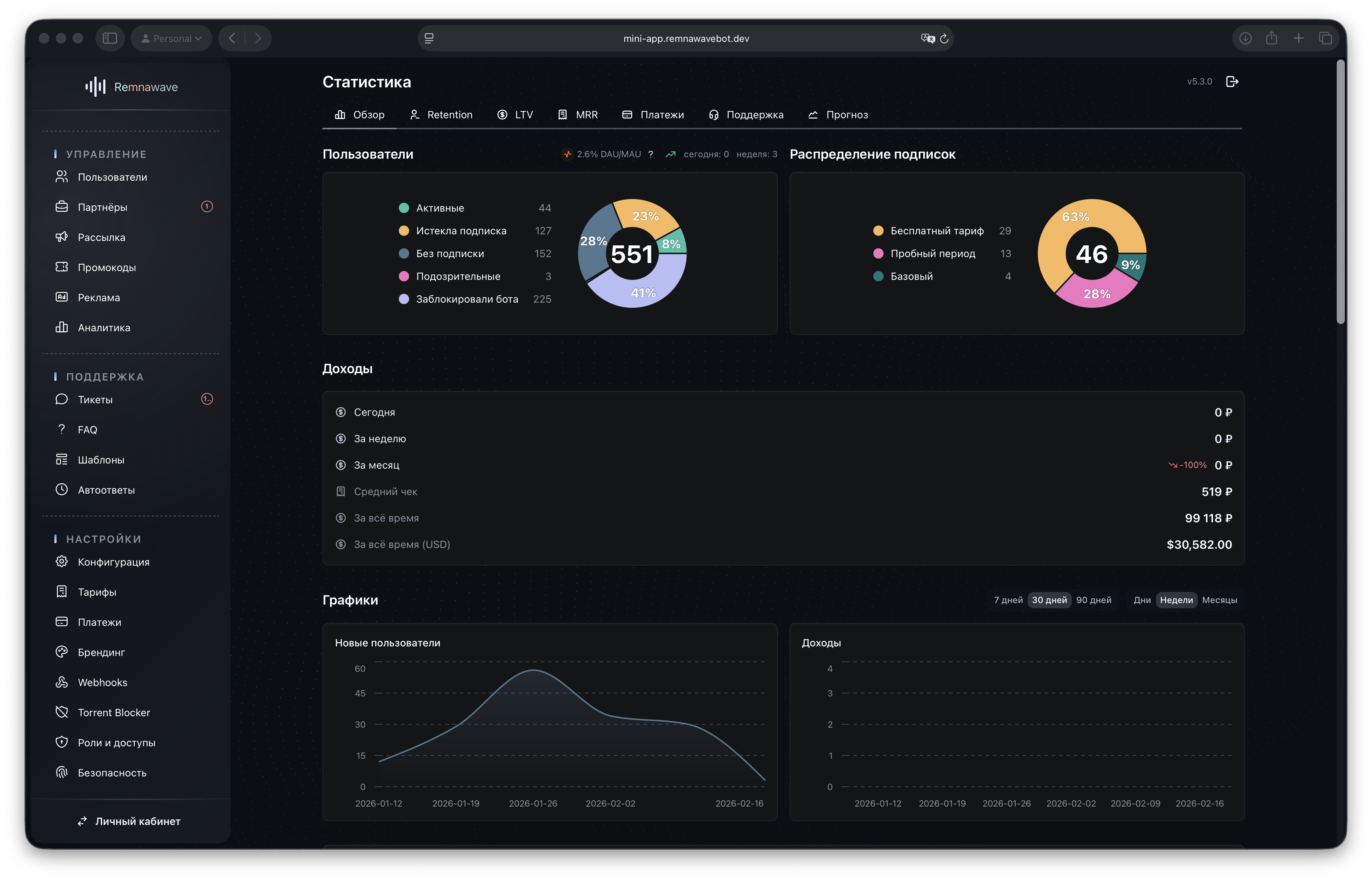This screenshot has height=880, width=1372.
Task: Switch to the Retention tab
Action: (x=441, y=115)
